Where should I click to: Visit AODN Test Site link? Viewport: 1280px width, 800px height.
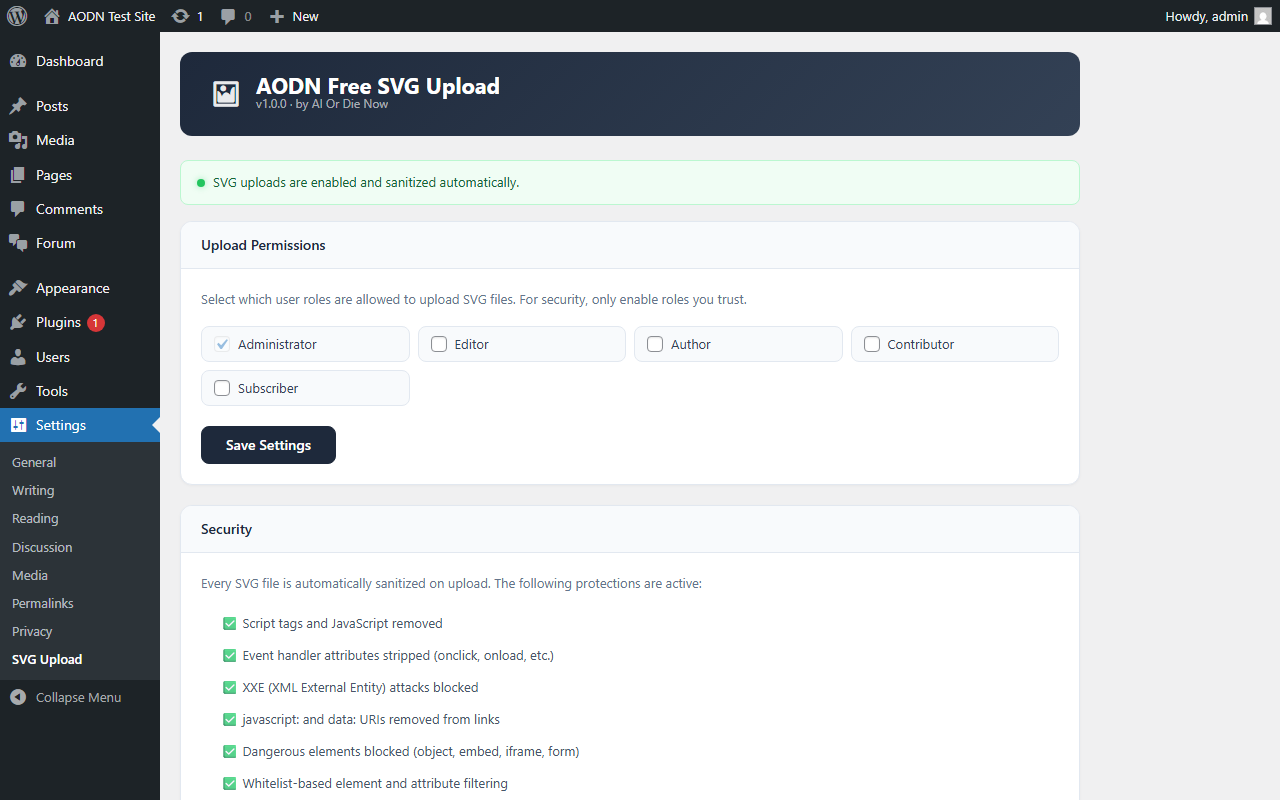click(x=100, y=16)
